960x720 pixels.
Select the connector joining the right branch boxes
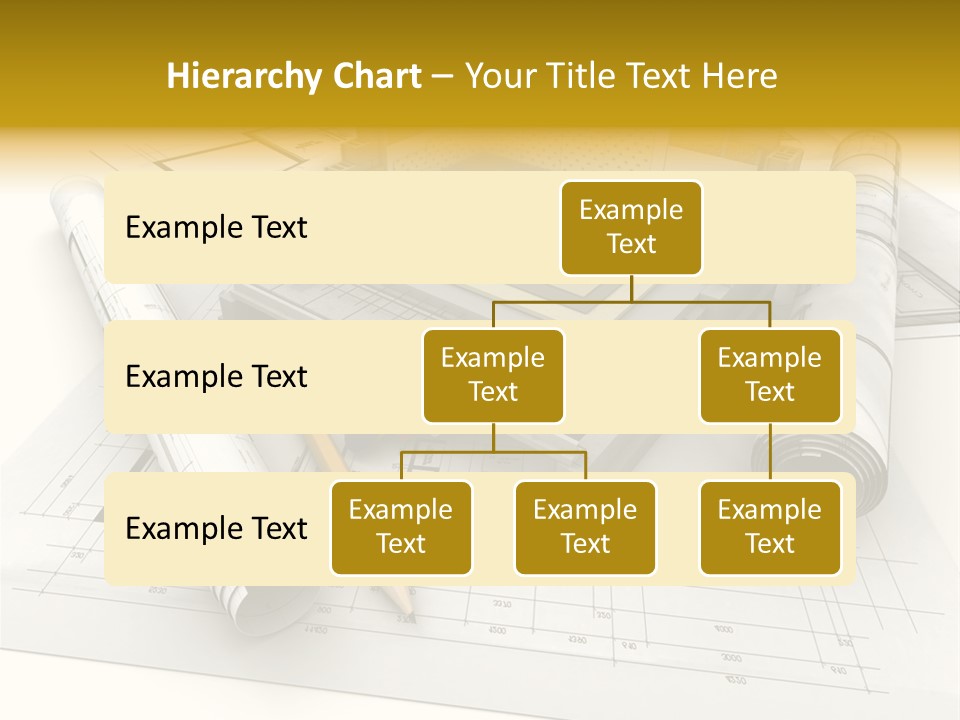770,452
